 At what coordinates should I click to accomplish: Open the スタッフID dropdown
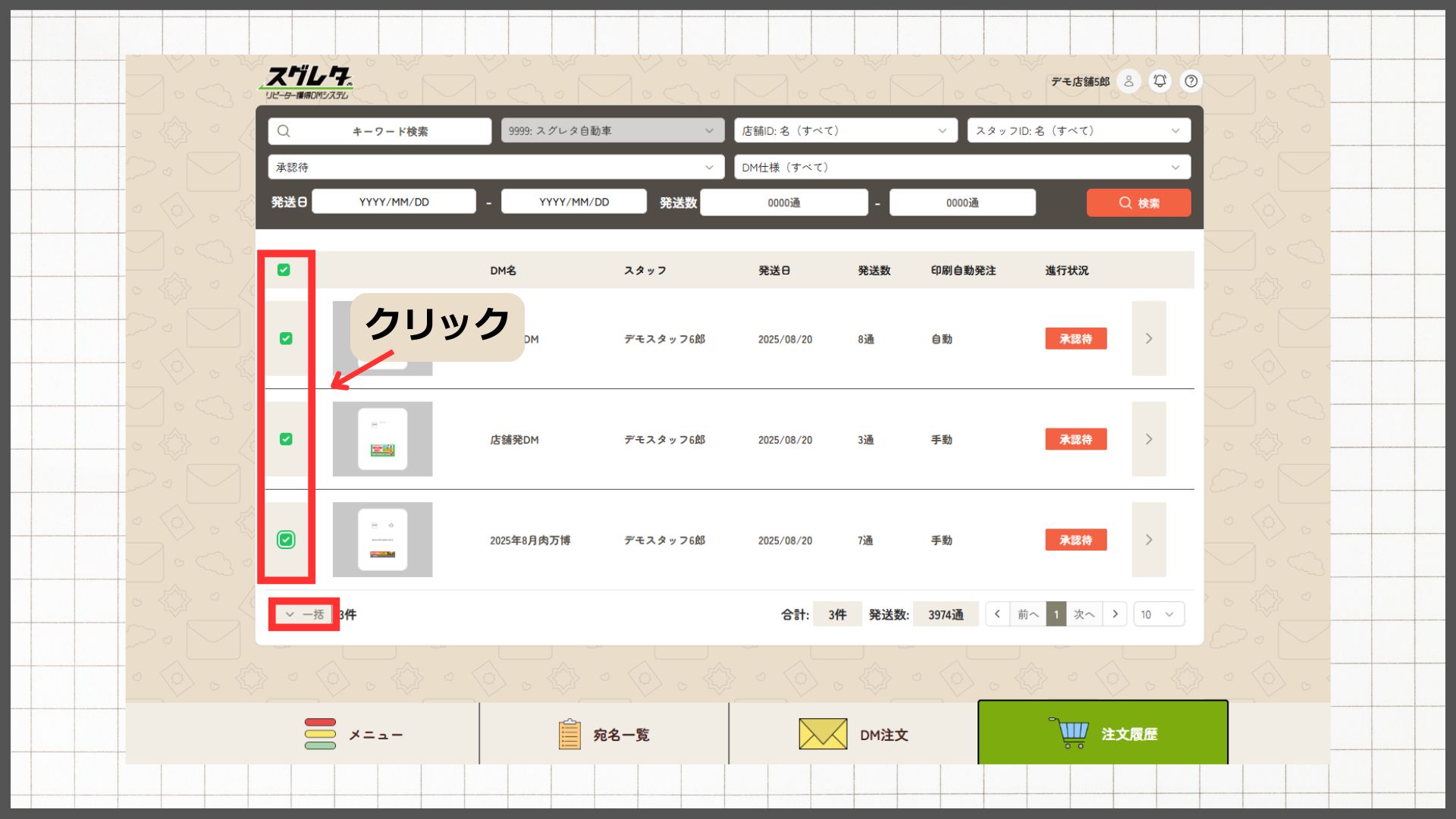click(1078, 130)
